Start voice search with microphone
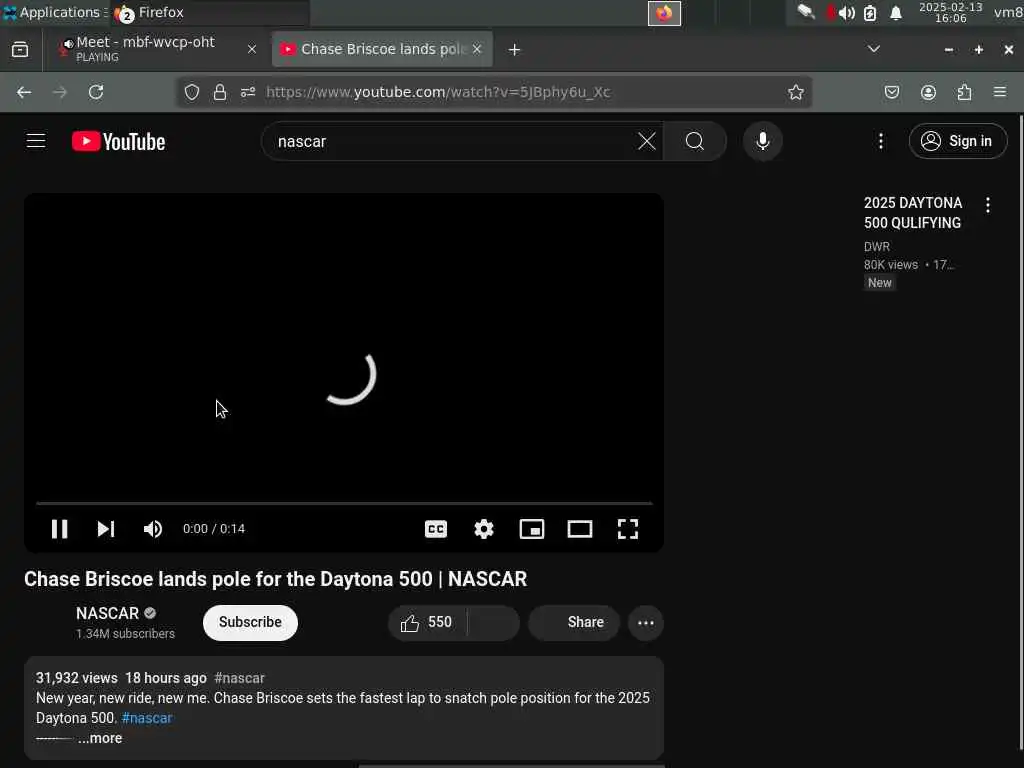The height and width of the screenshot is (768, 1024). tap(763, 141)
